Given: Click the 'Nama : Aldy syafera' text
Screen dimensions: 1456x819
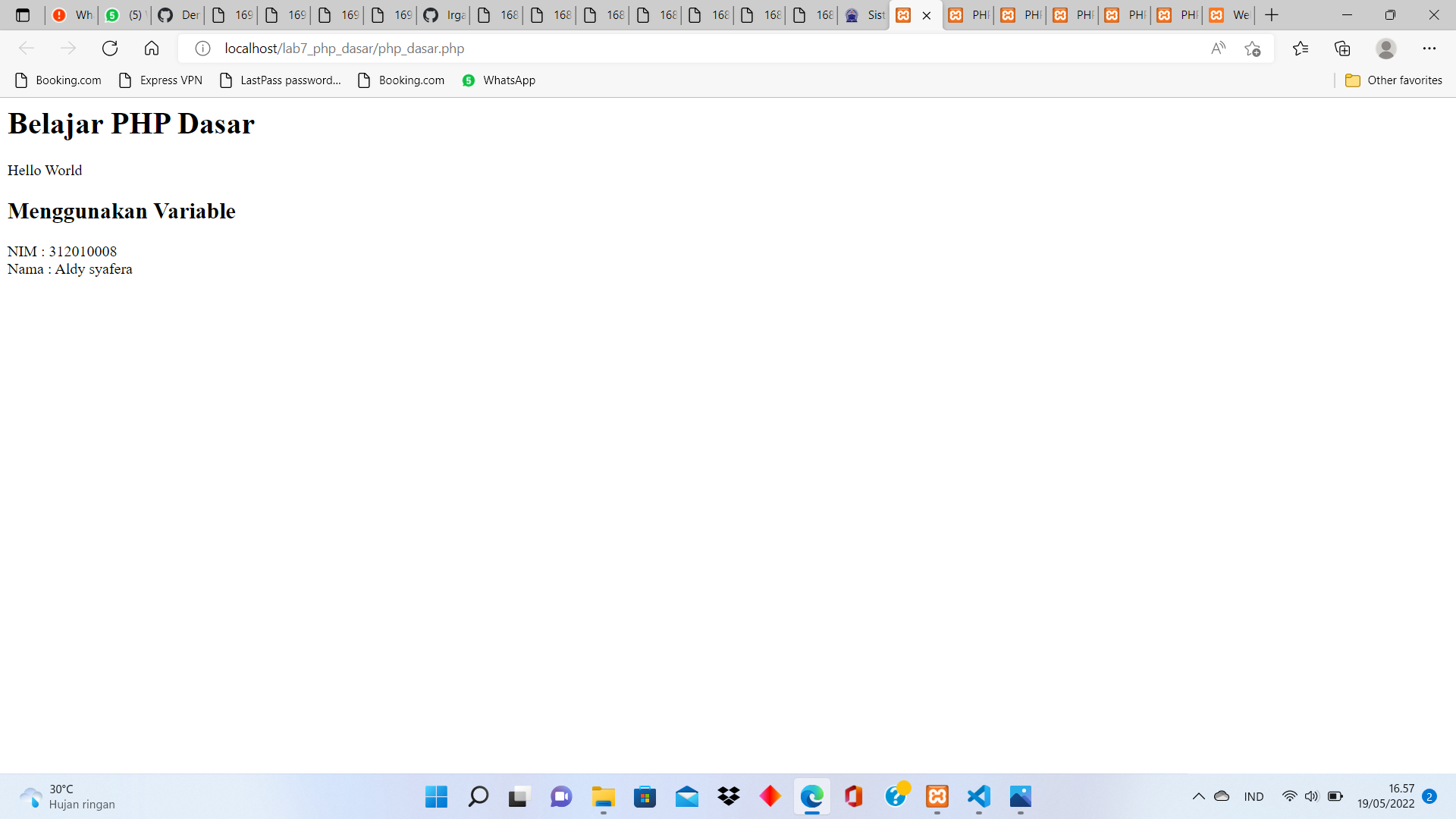Looking at the screenshot, I should point(70,269).
